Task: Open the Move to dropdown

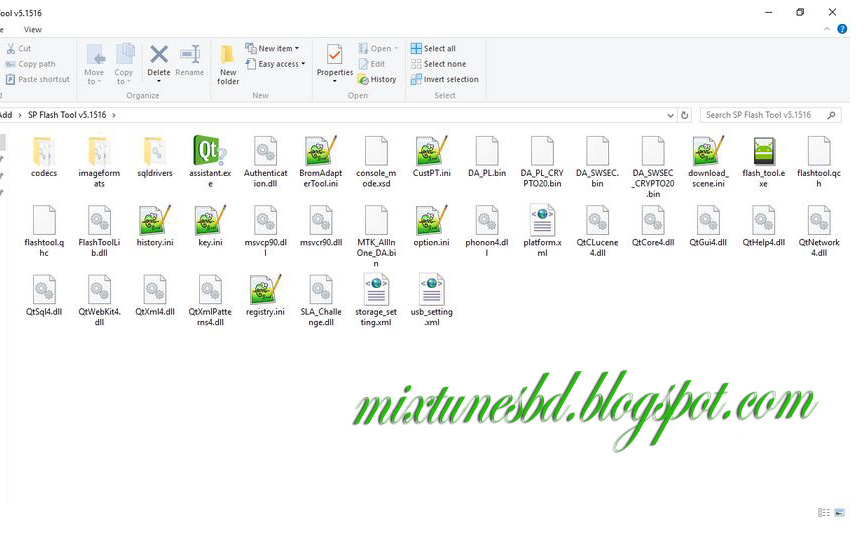Action: (94, 65)
